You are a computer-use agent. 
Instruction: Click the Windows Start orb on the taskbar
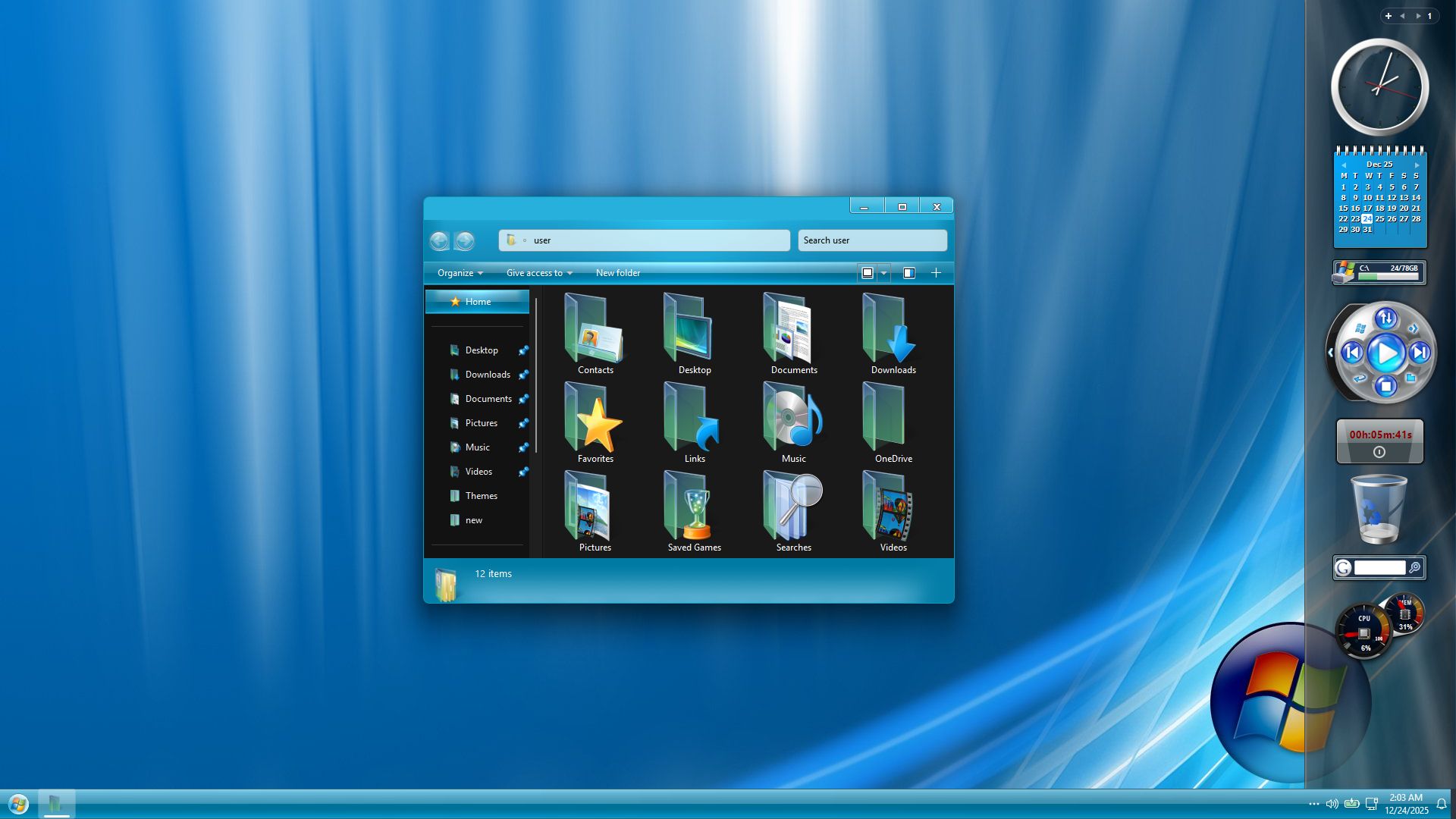click(18, 804)
